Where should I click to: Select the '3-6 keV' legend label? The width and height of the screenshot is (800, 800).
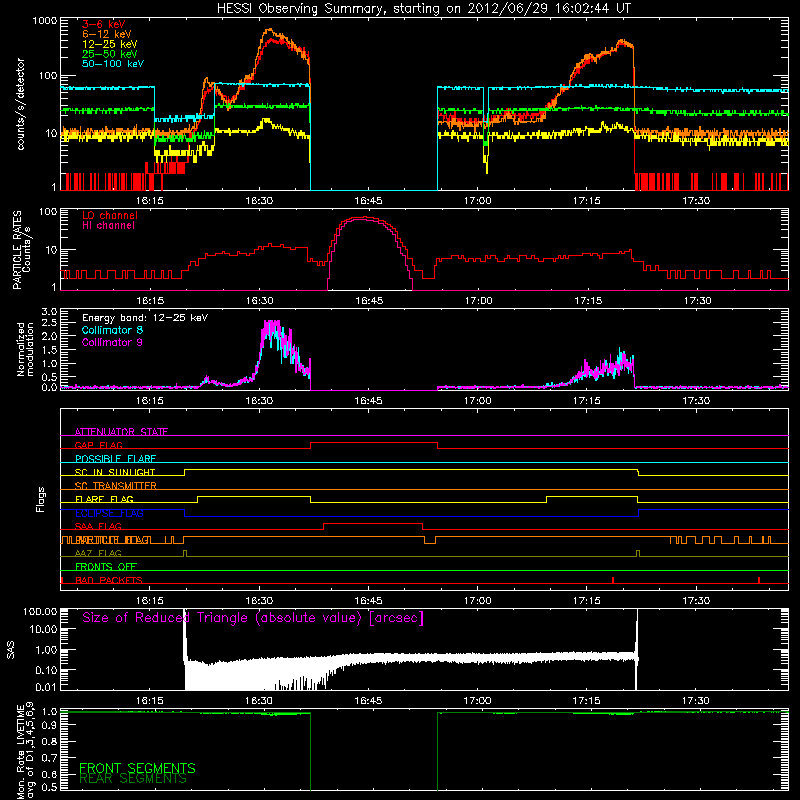click(104, 24)
